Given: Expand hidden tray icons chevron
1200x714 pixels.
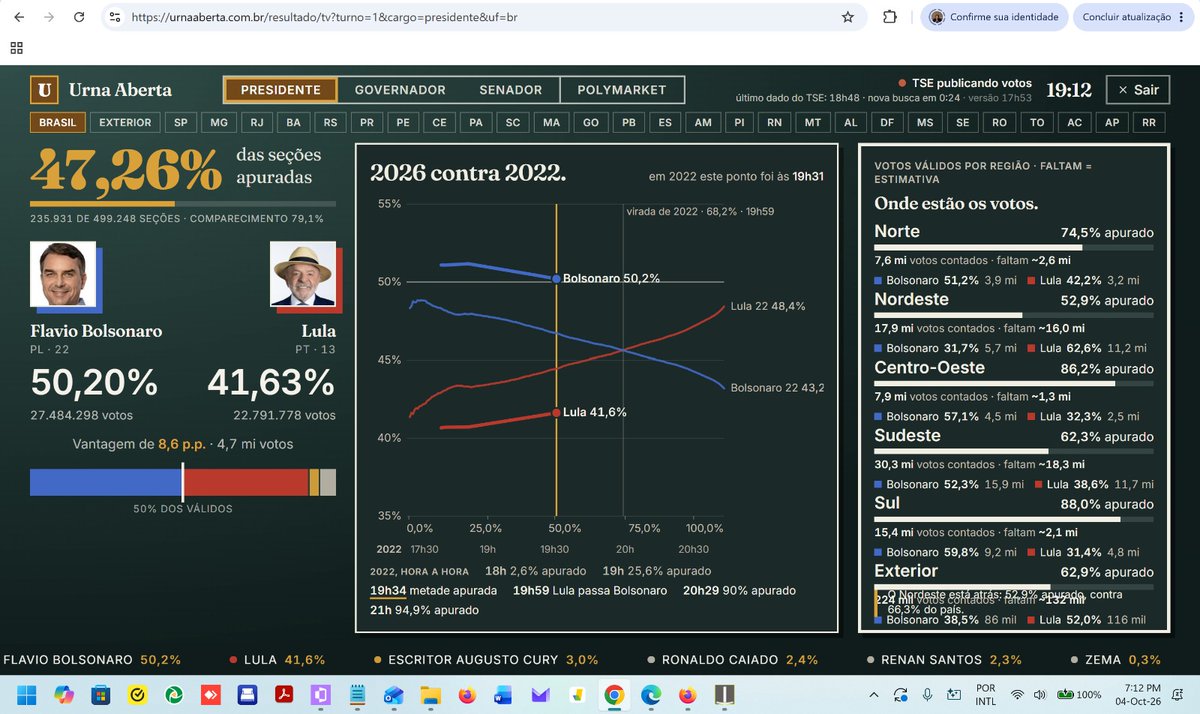Looking at the screenshot, I should 874,694.
